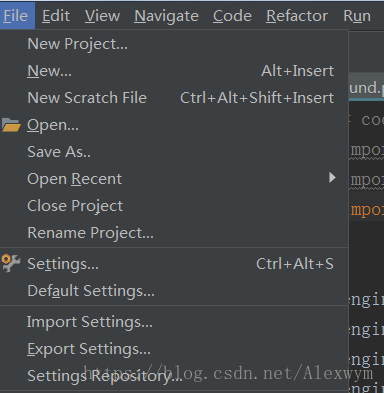The image size is (384, 393).
Task: Click the wrench icon beside Settings...
Action: pyautogui.click(x=11, y=263)
